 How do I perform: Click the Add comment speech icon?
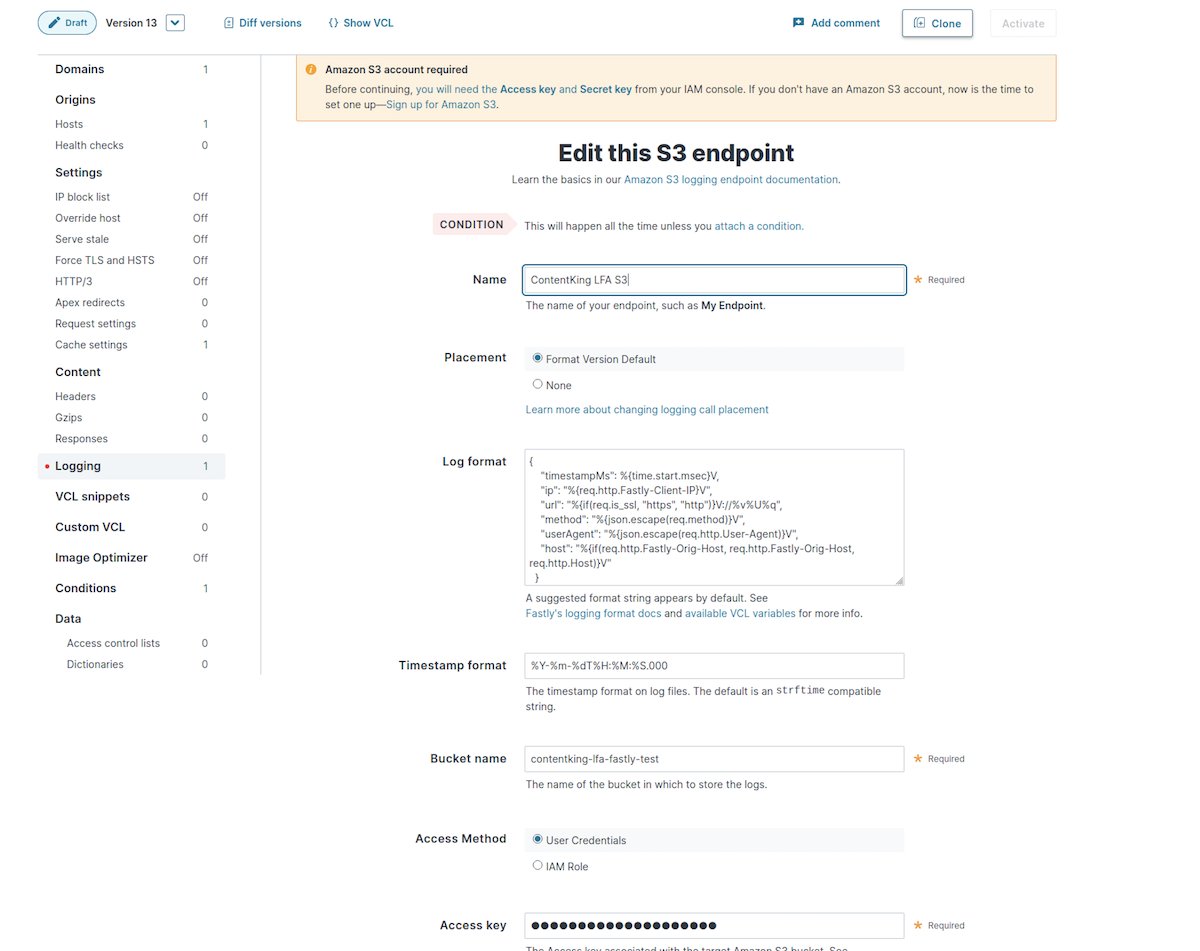click(x=798, y=23)
